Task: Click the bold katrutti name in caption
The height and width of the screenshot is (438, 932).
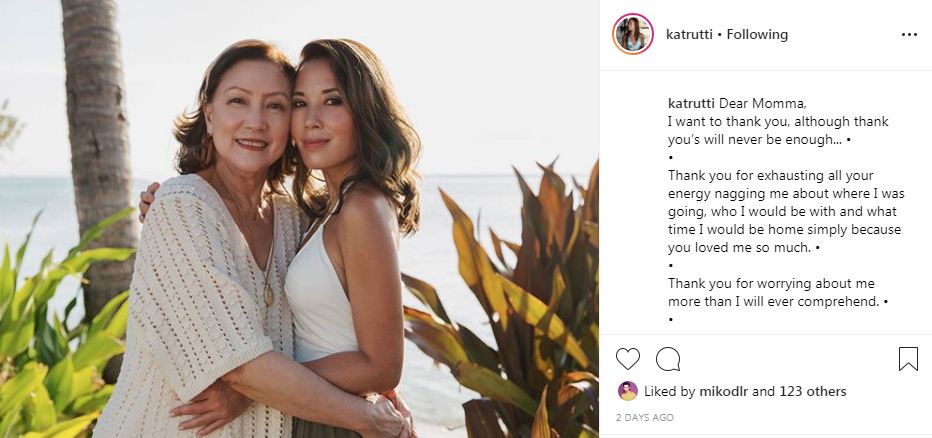Action: pyautogui.click(x=691, y=104)
